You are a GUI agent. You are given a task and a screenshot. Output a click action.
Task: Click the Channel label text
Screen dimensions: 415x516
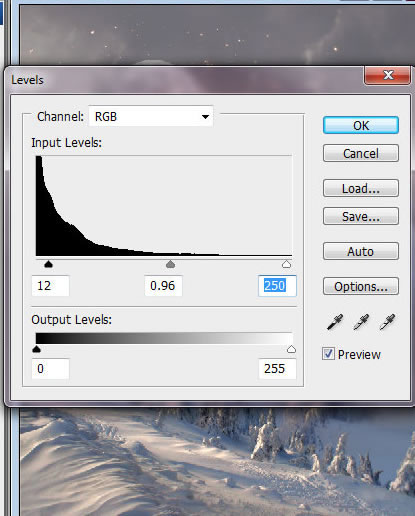(60, 117)
